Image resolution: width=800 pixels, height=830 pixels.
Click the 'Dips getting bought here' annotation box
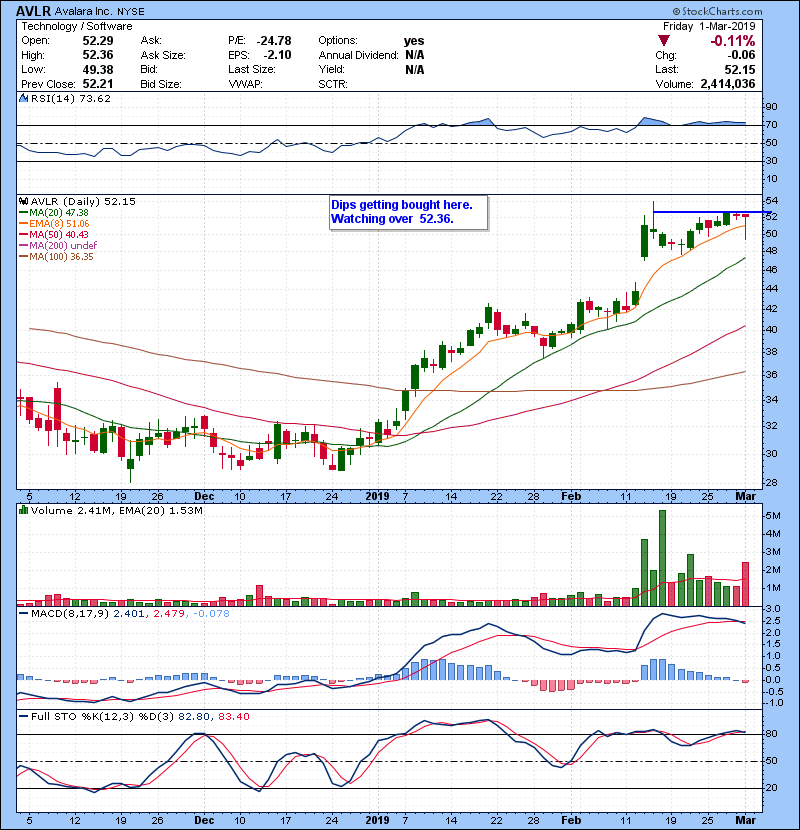[408, 212]
